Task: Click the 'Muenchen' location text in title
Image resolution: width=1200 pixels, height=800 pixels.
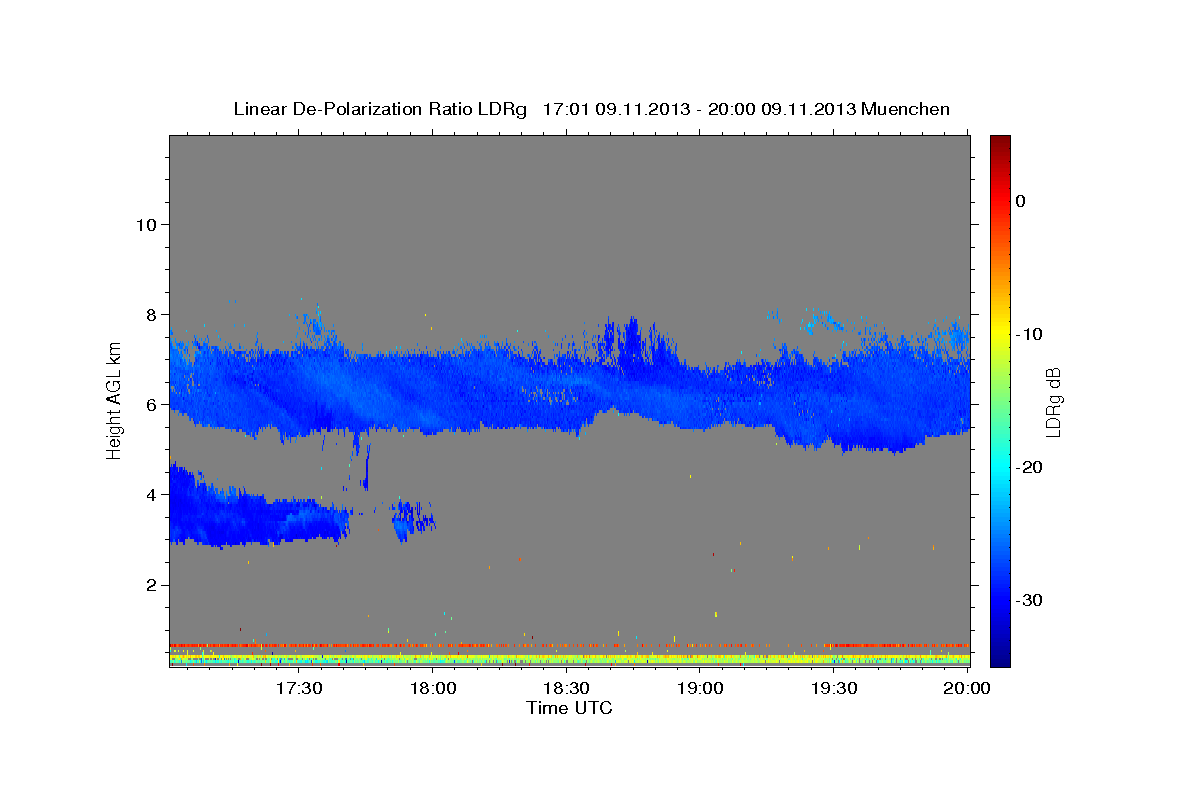Action: coord(908,109)
